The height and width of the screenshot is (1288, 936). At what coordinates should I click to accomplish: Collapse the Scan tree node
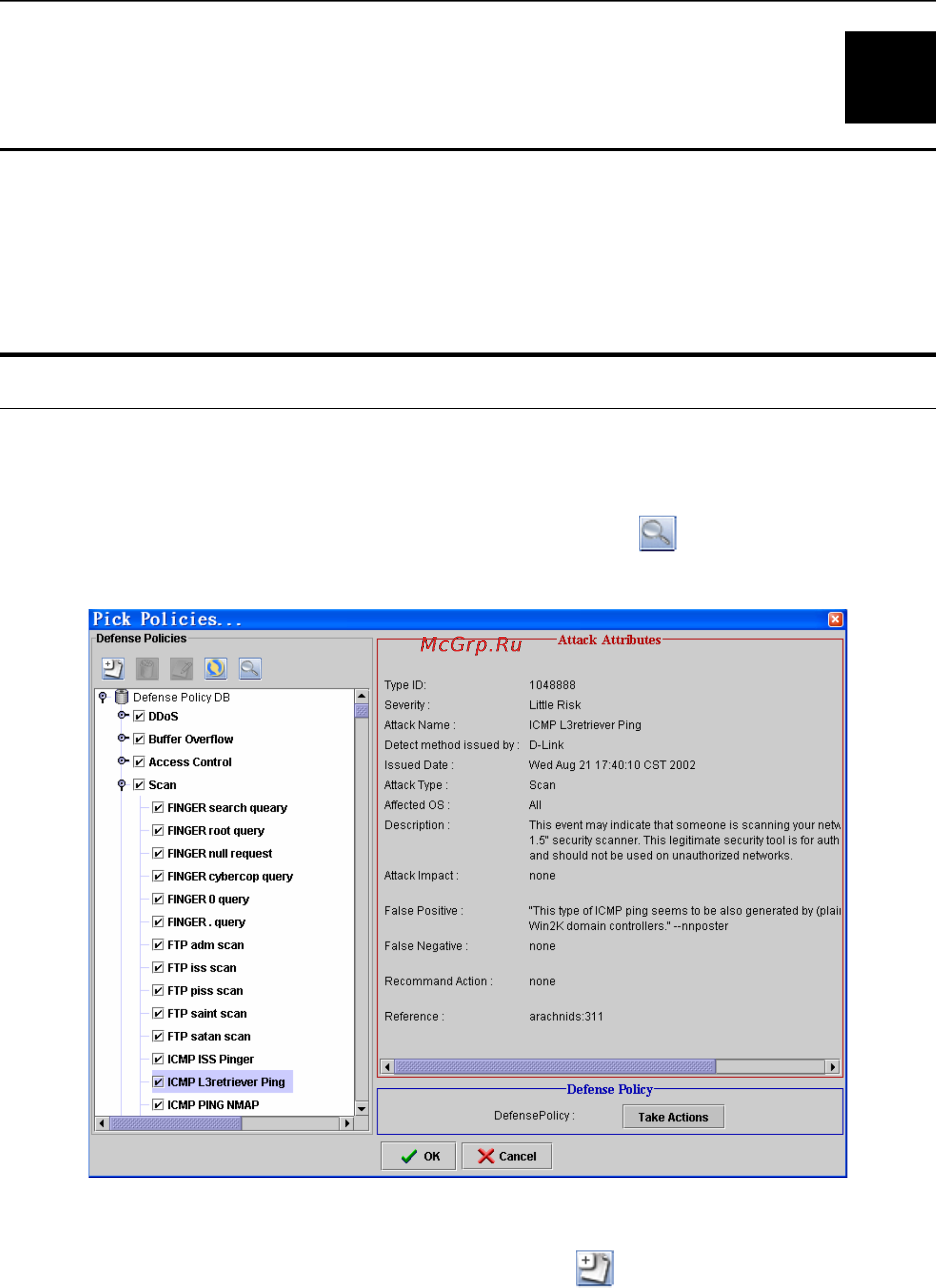122,785
